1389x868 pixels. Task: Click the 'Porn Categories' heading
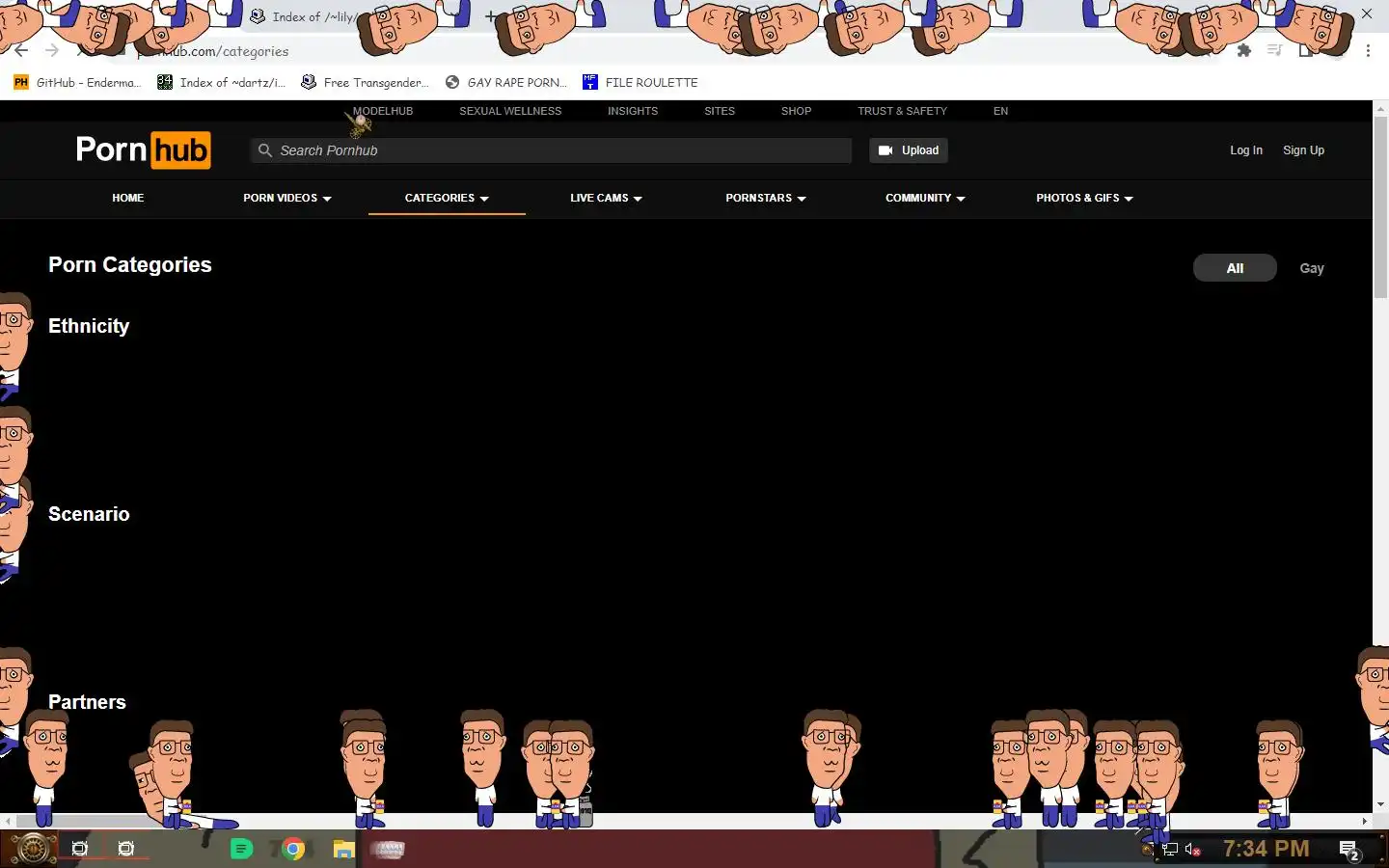[x=130, y=265]
